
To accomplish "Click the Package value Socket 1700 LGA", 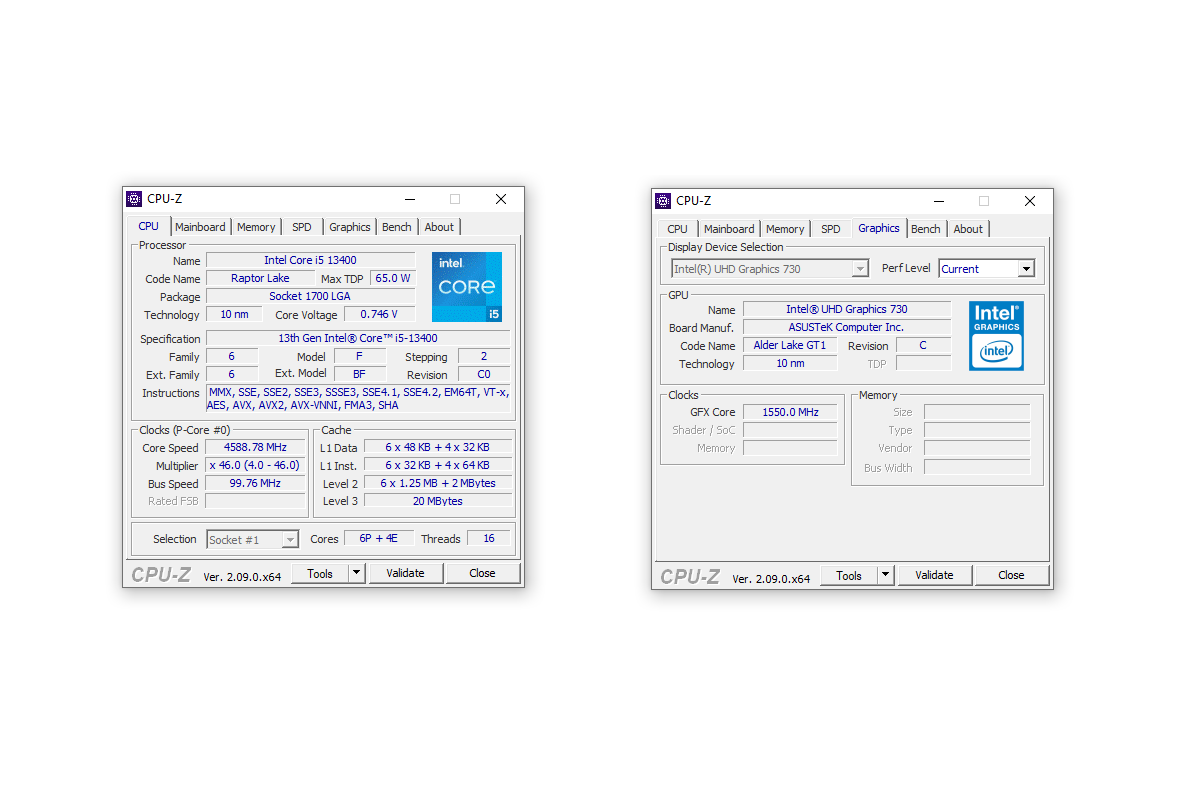I will [x=310, y=296].
